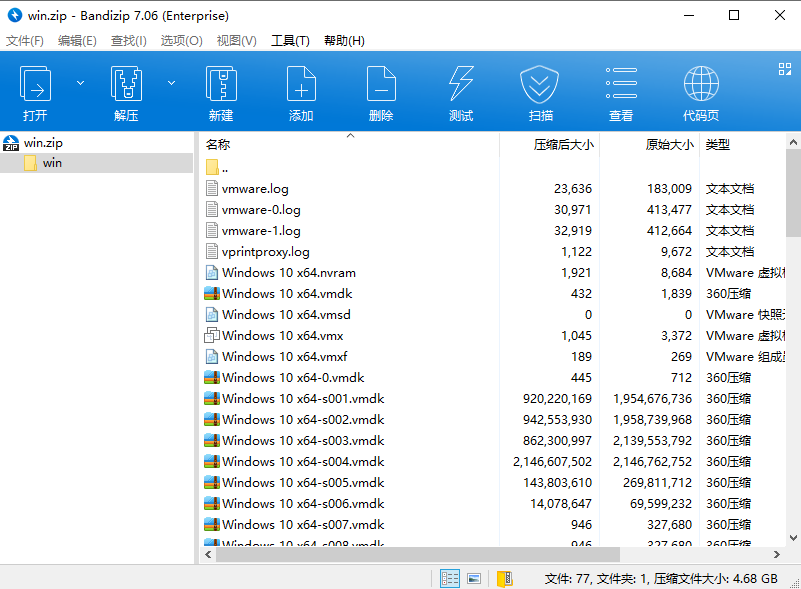Select the Windows 10 x64.nvram file icon
801x589 pixels.
click(211, 272)
